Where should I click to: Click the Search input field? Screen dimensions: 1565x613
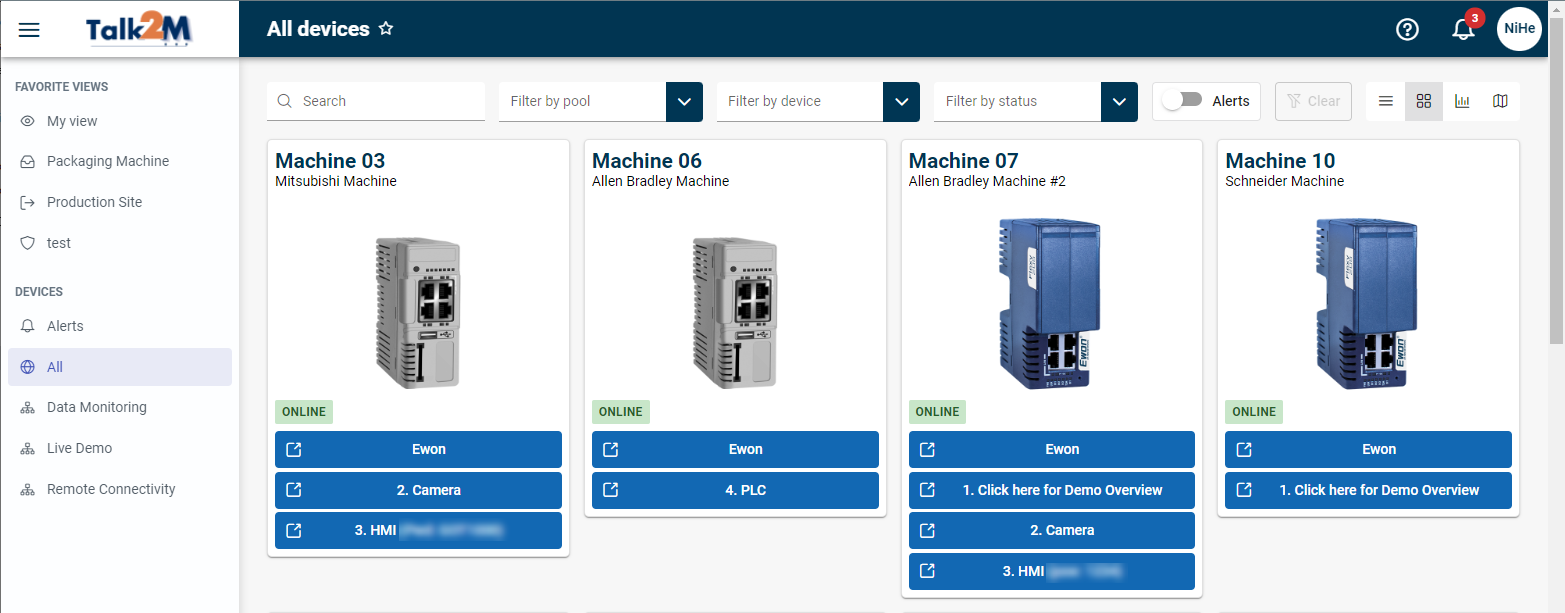point(376,101)
